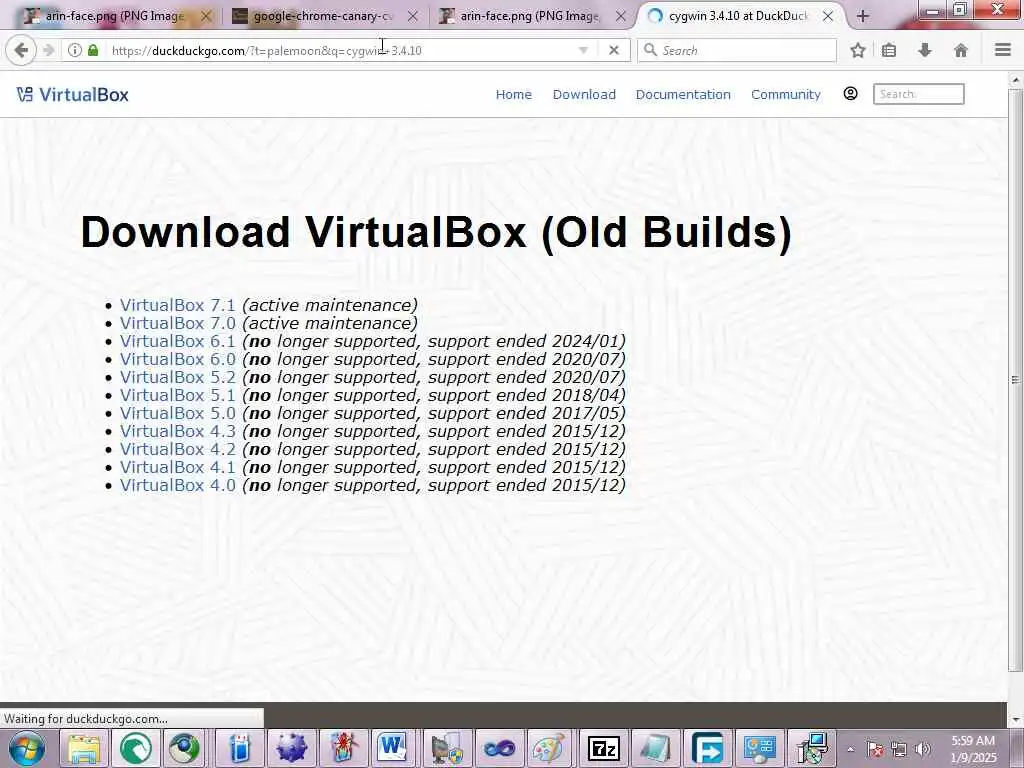Go back using the browser back arrow

[21, 50]
